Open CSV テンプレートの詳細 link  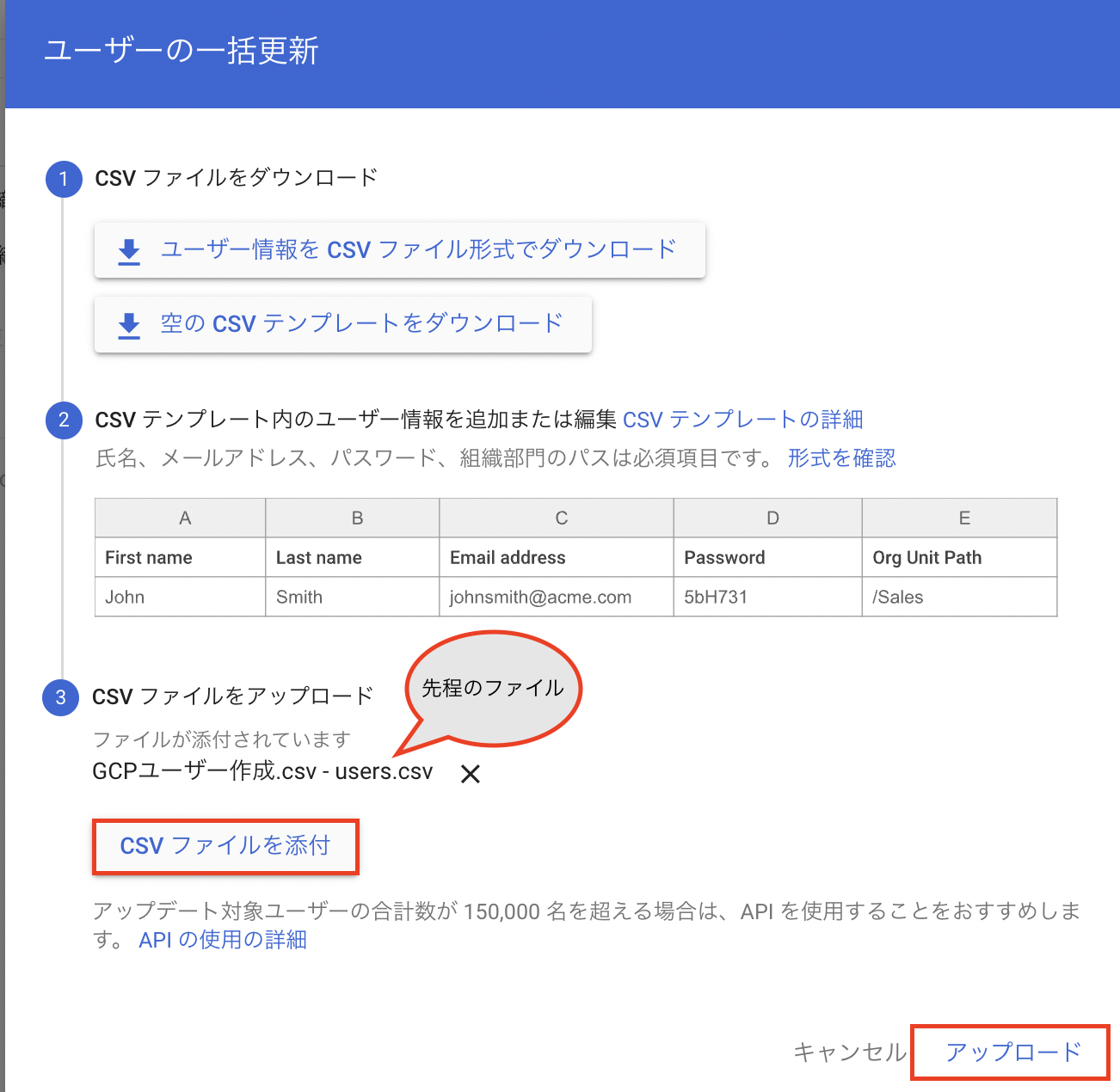pos(743,420)
